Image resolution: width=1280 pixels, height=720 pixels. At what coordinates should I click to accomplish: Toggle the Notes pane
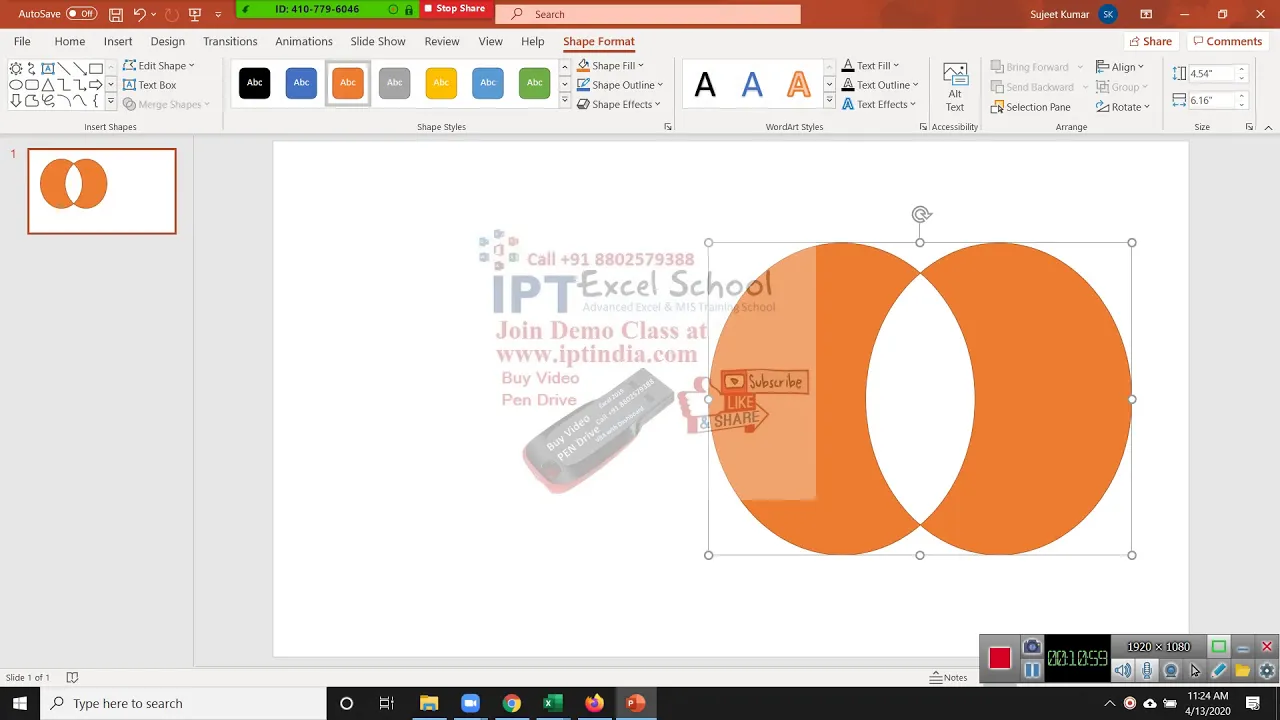pyautogui.click(x=948, y=677)
